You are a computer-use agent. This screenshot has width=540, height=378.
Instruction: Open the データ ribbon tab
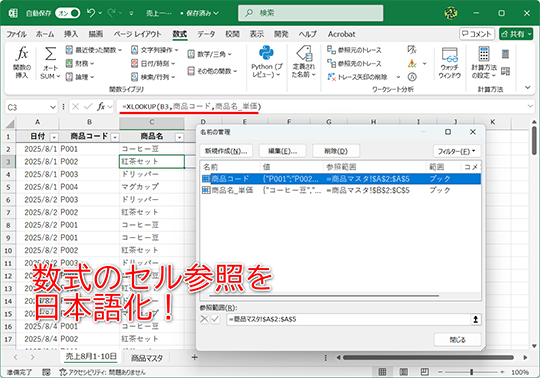pos(206,34)
